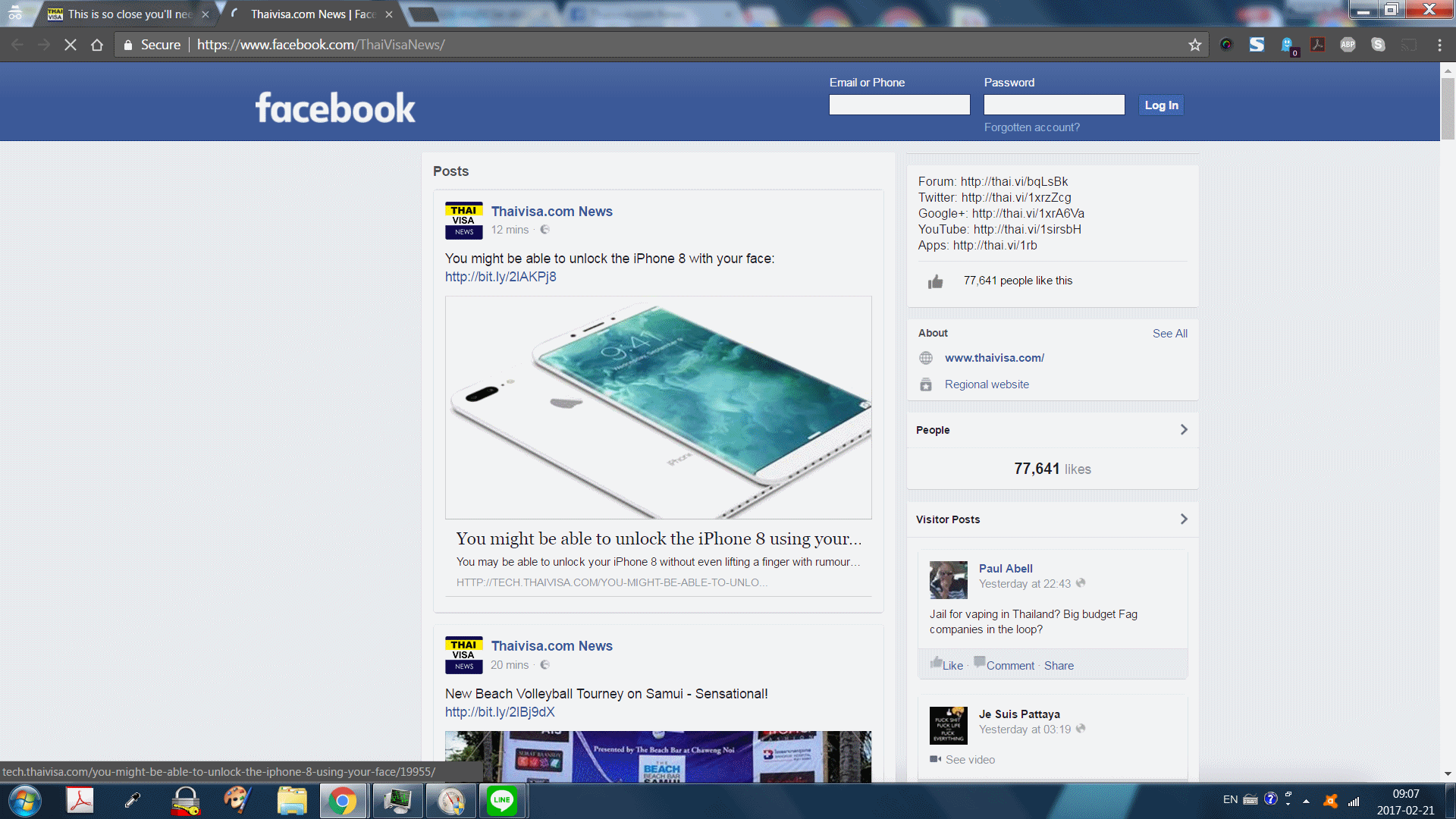Close the 'This is so close' tab
This screenshot has width=1456, height=819.
click(206, 14)
